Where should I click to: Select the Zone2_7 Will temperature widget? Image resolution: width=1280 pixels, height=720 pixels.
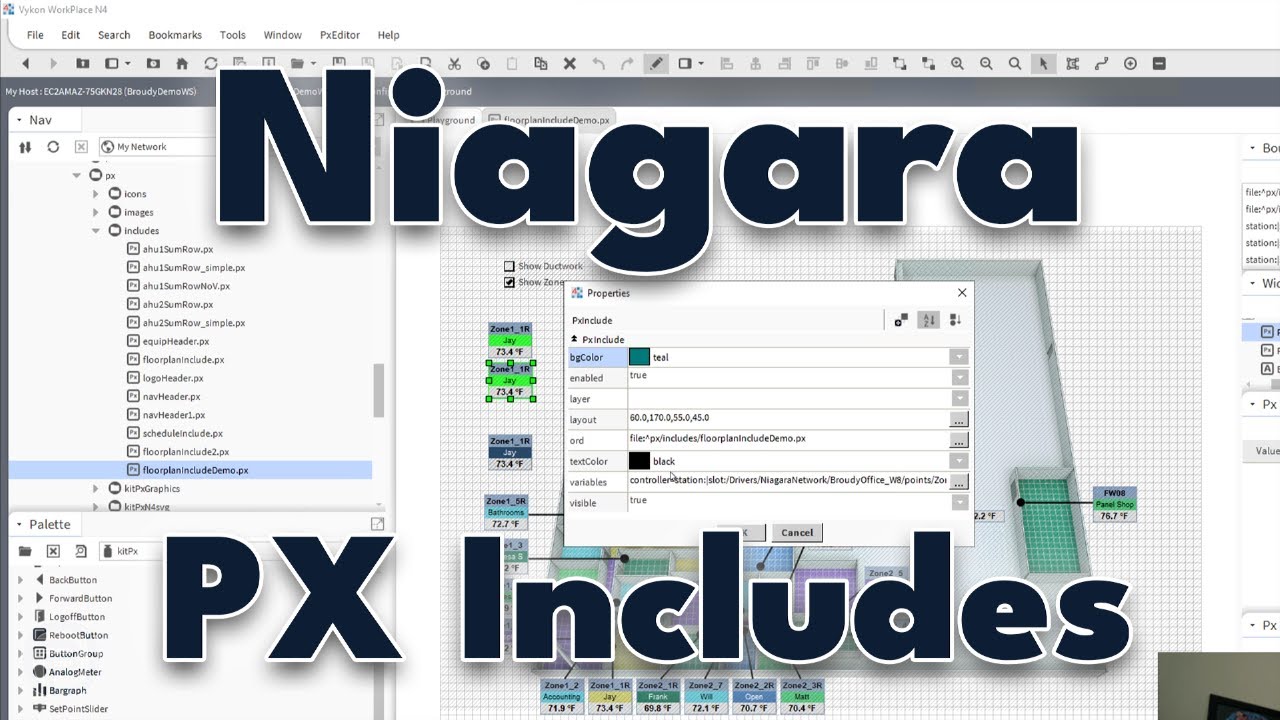point(705,697)
